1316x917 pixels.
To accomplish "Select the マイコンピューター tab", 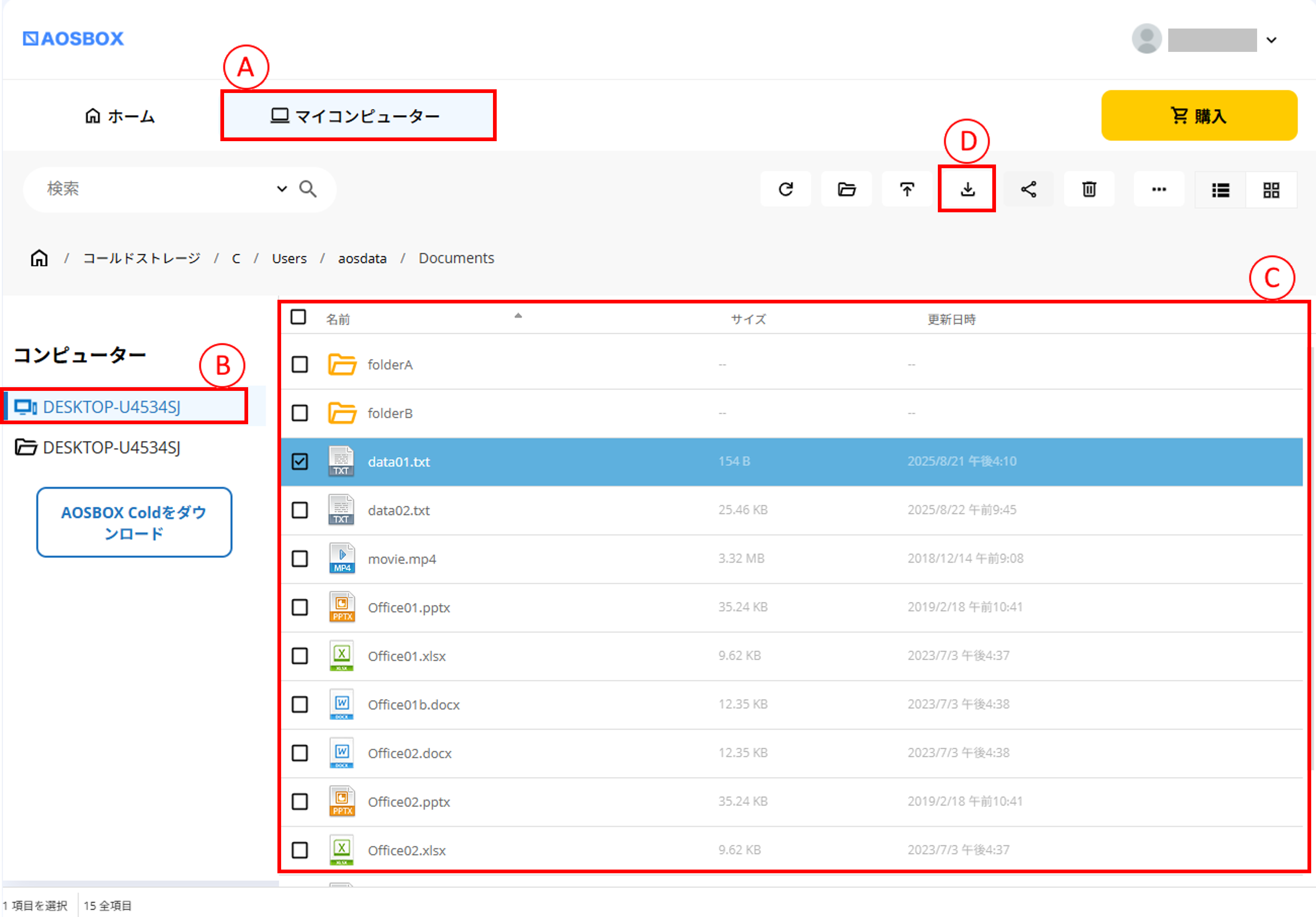I will click(x=358, y=116).
